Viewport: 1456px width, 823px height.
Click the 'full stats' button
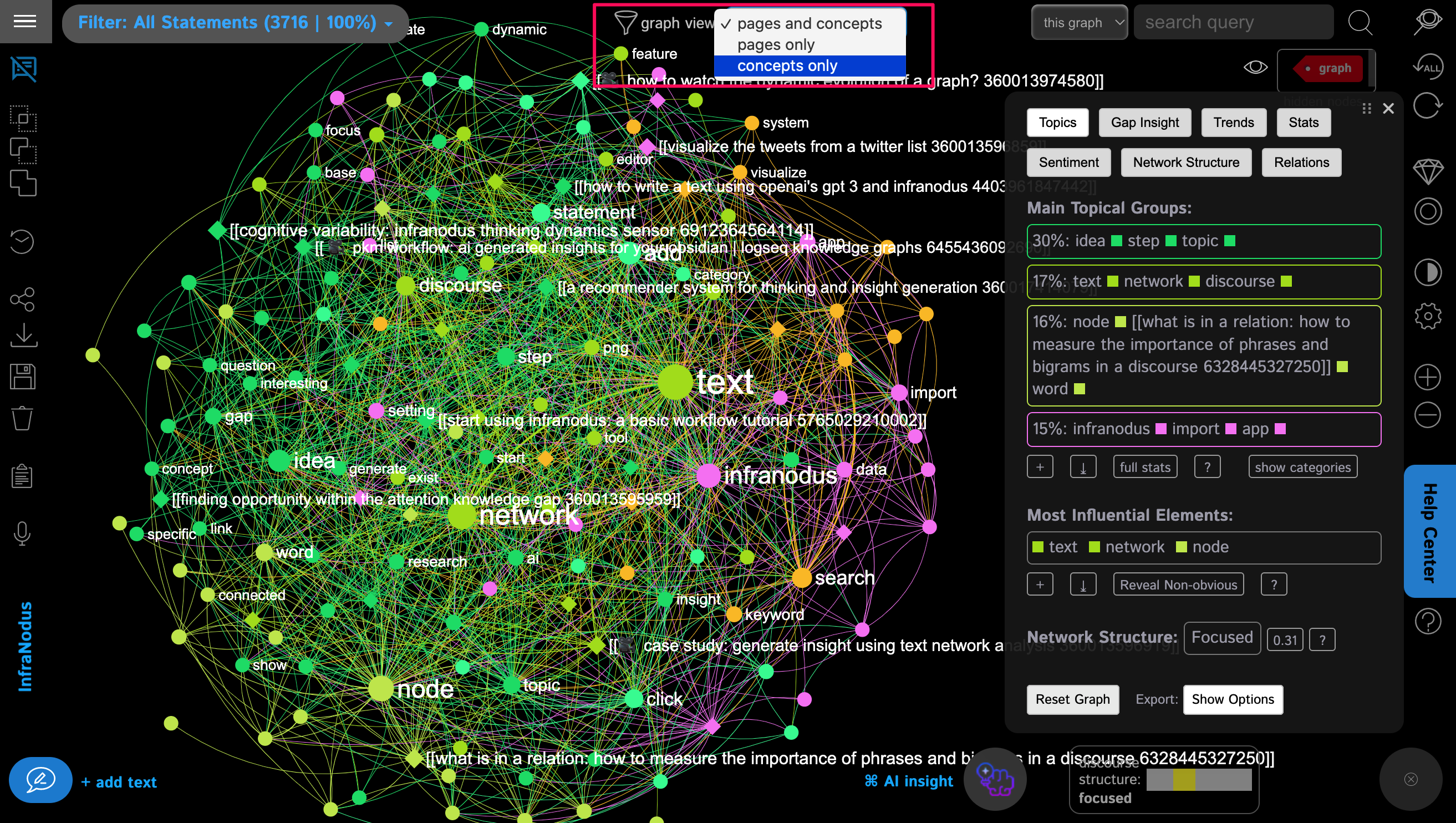point(1145,467)
